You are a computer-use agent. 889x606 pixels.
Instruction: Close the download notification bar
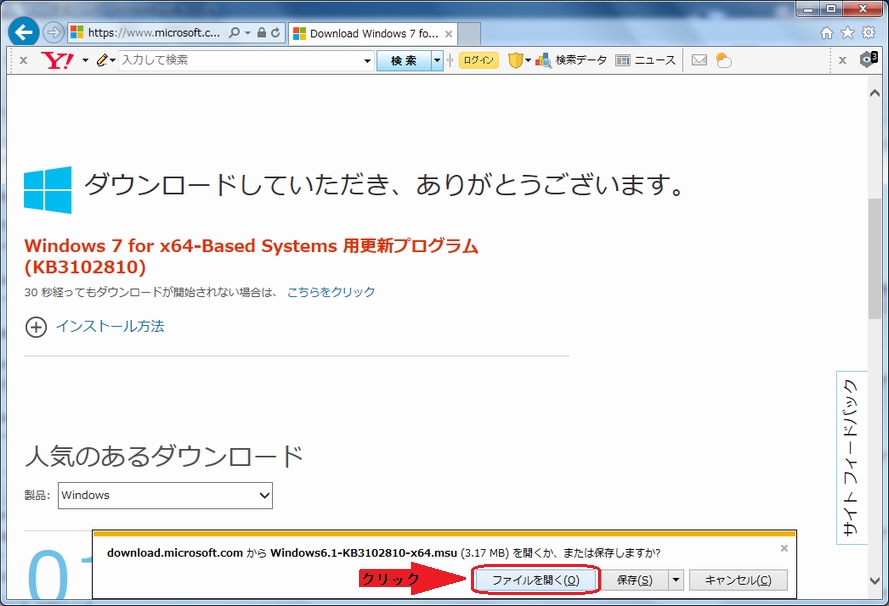pyautogui.click(x=784, y=548)
